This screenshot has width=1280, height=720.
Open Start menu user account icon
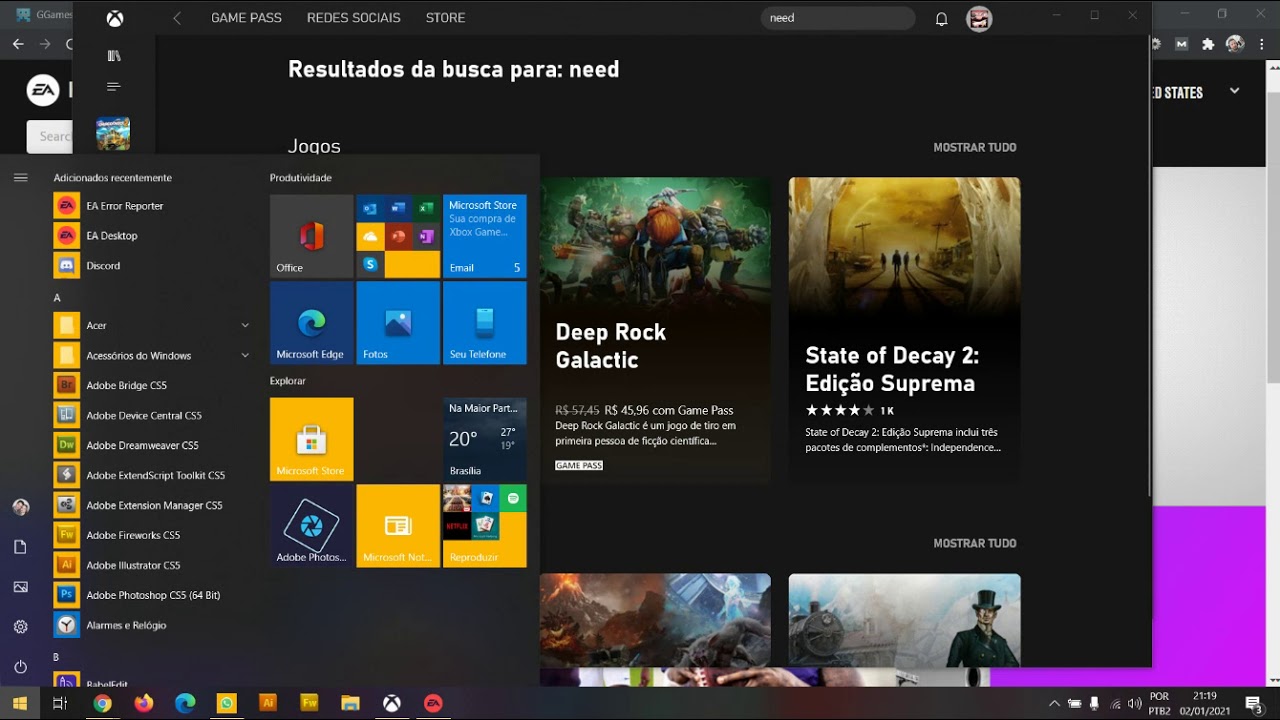click(21, 507)
